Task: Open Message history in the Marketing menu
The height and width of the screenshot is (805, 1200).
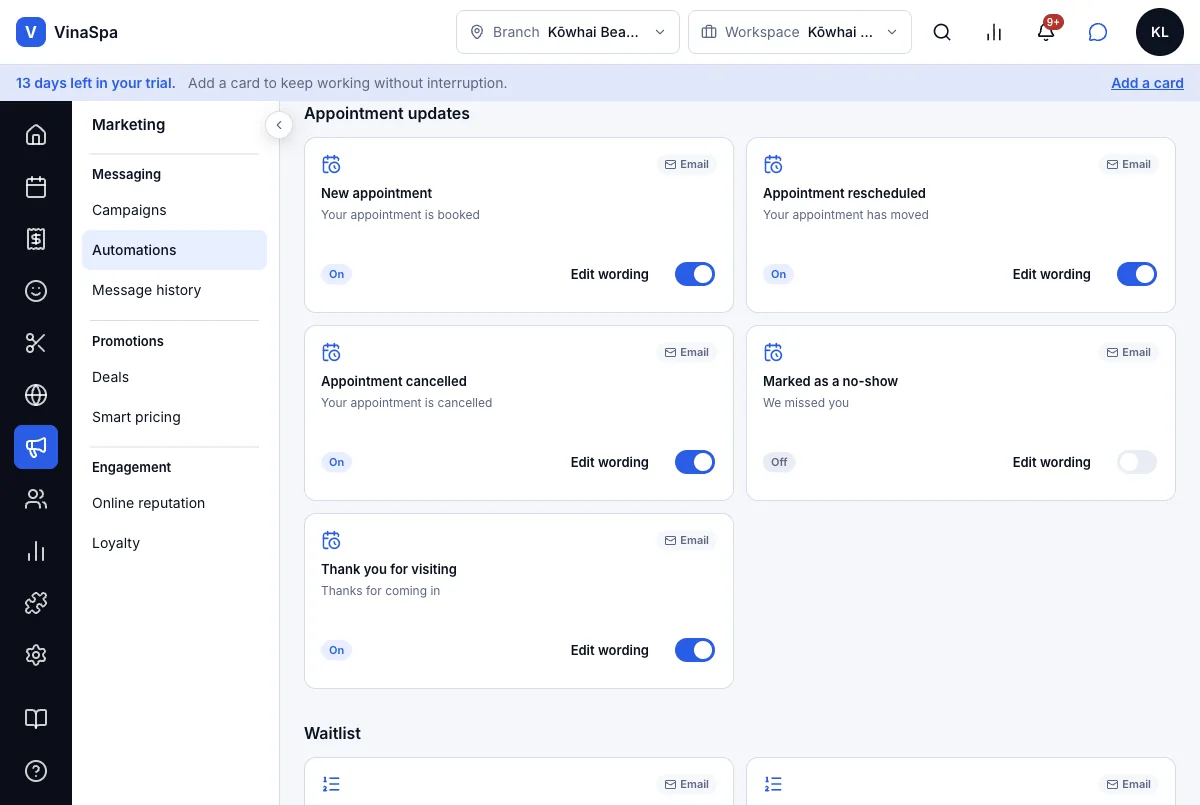Action: click(174, 290)
